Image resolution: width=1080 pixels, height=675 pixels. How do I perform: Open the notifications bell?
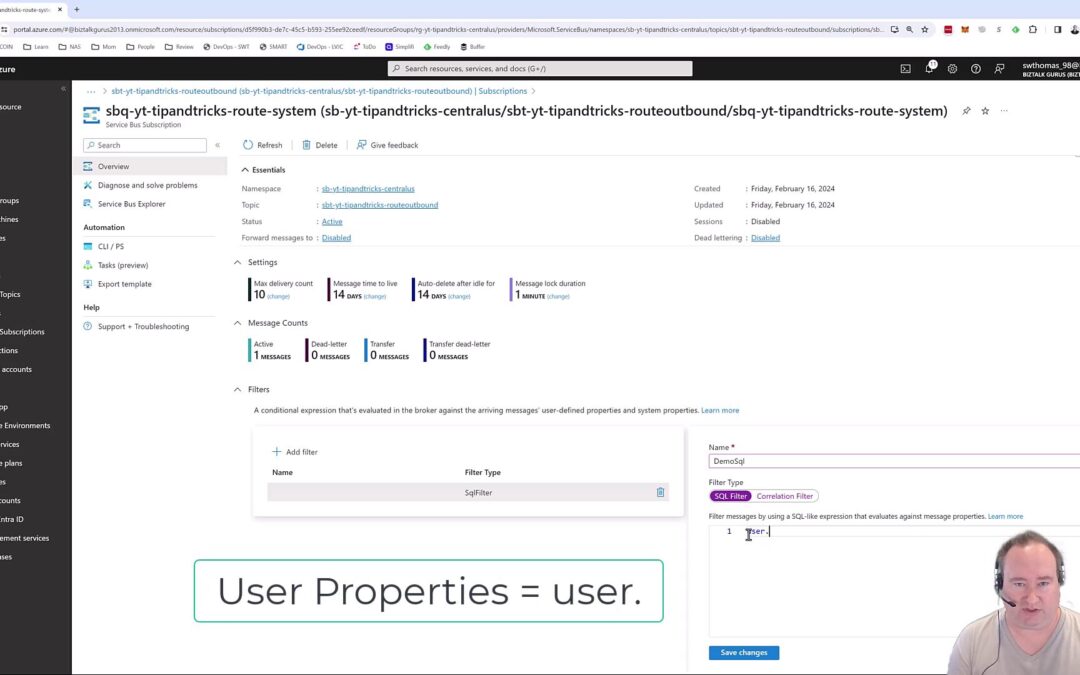[x=929, y=68]
